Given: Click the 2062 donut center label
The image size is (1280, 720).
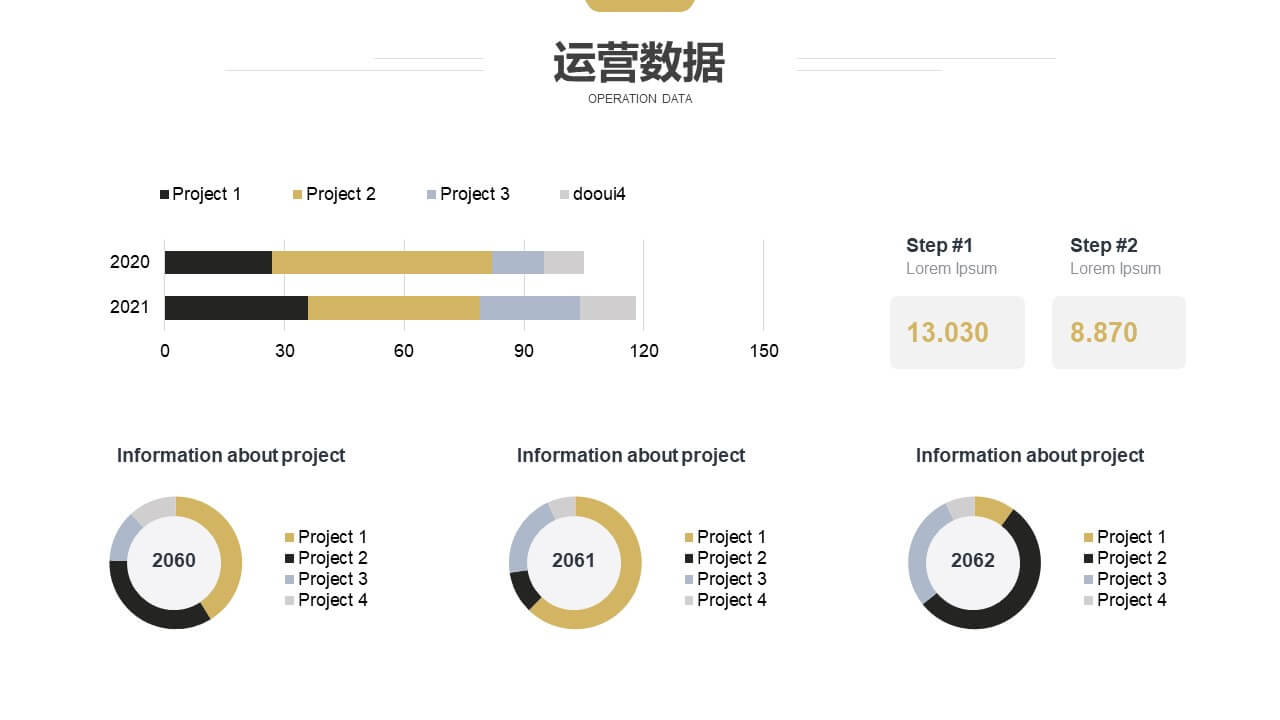Looking at the screenshot, I should click(973, 561).
